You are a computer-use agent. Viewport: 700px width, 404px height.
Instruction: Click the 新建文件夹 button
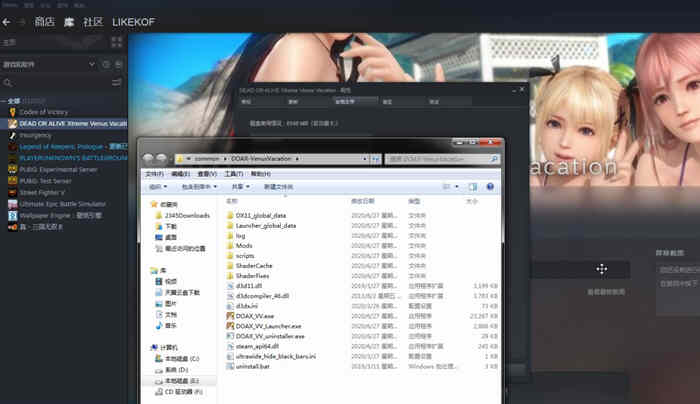(278, 186)
